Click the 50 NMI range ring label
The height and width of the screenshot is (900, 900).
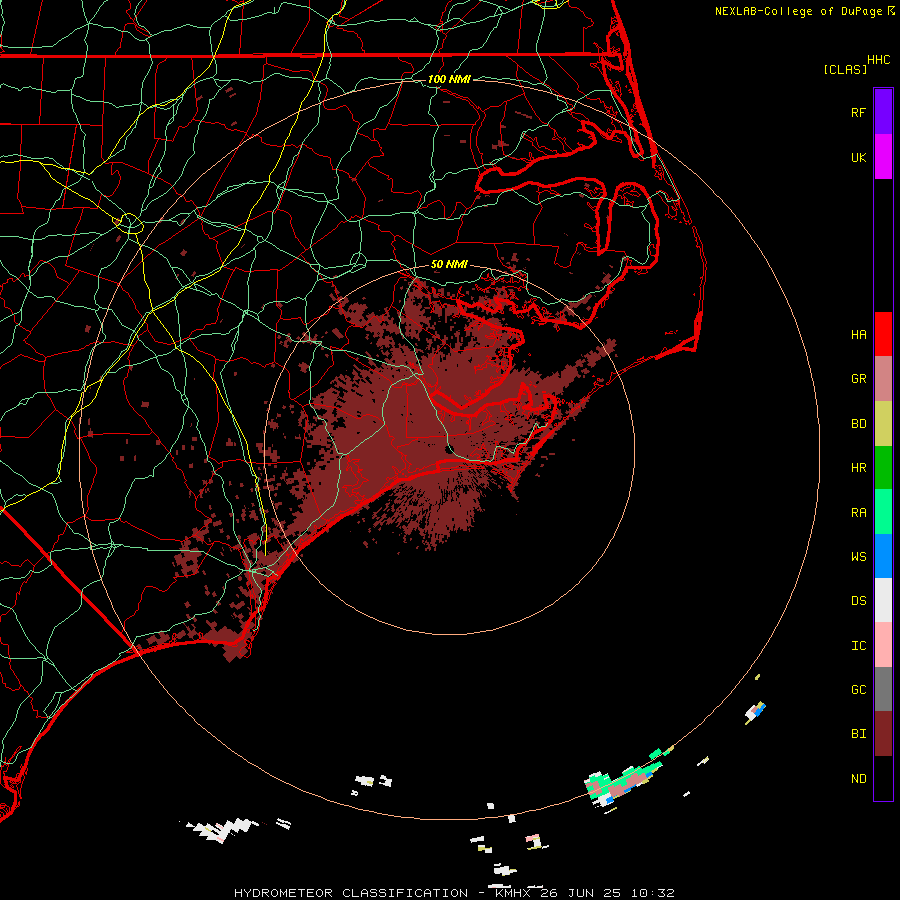click(x=449, y=264)
